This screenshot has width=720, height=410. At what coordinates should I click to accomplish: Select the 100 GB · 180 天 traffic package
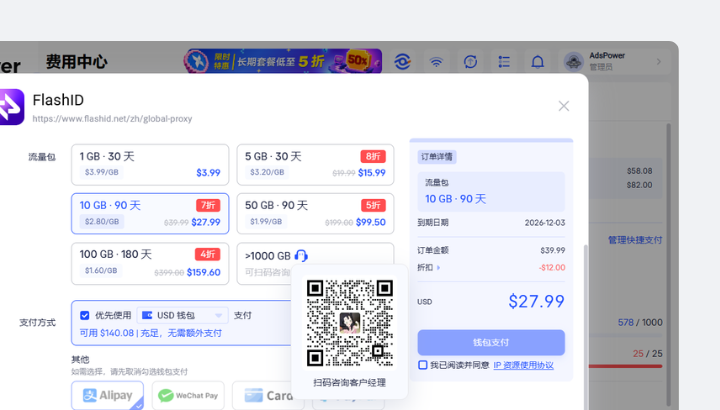click(x=150, y=264)
